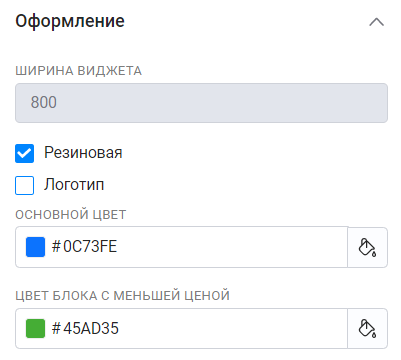
Task: Click the hash symbol before 45AD35
Action: (56, 328)
